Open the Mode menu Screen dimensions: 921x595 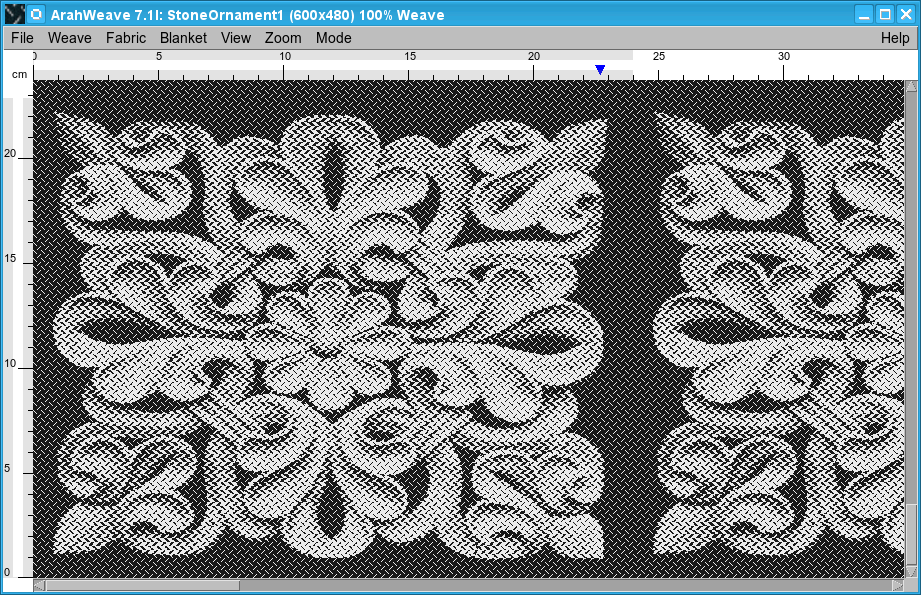(x=334, y=38)
